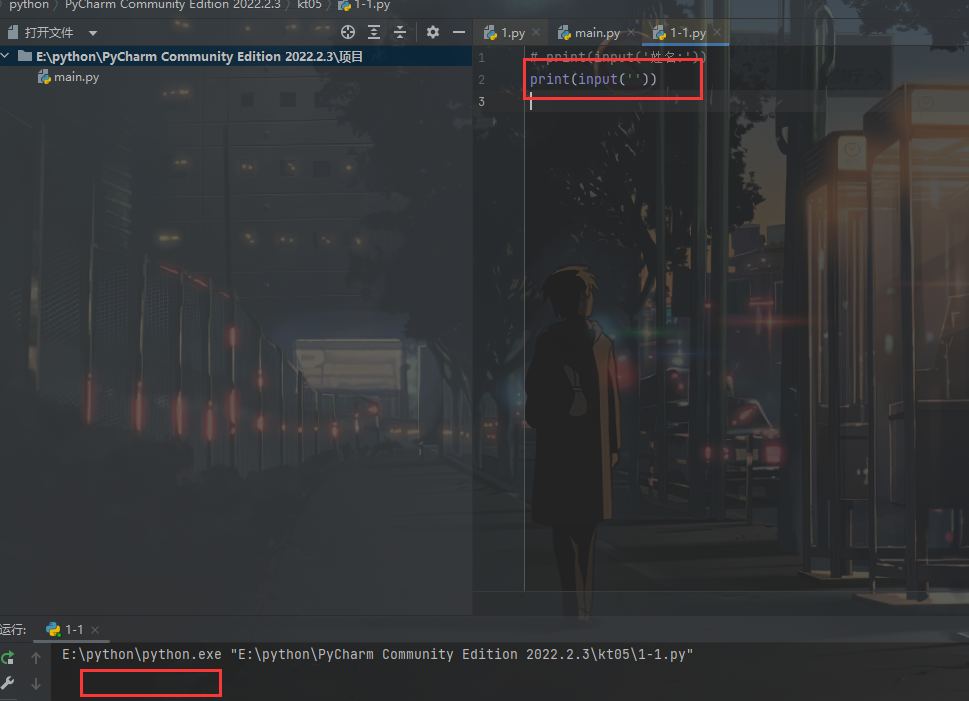Hide the project panel with minus icon

pos(459,32)
